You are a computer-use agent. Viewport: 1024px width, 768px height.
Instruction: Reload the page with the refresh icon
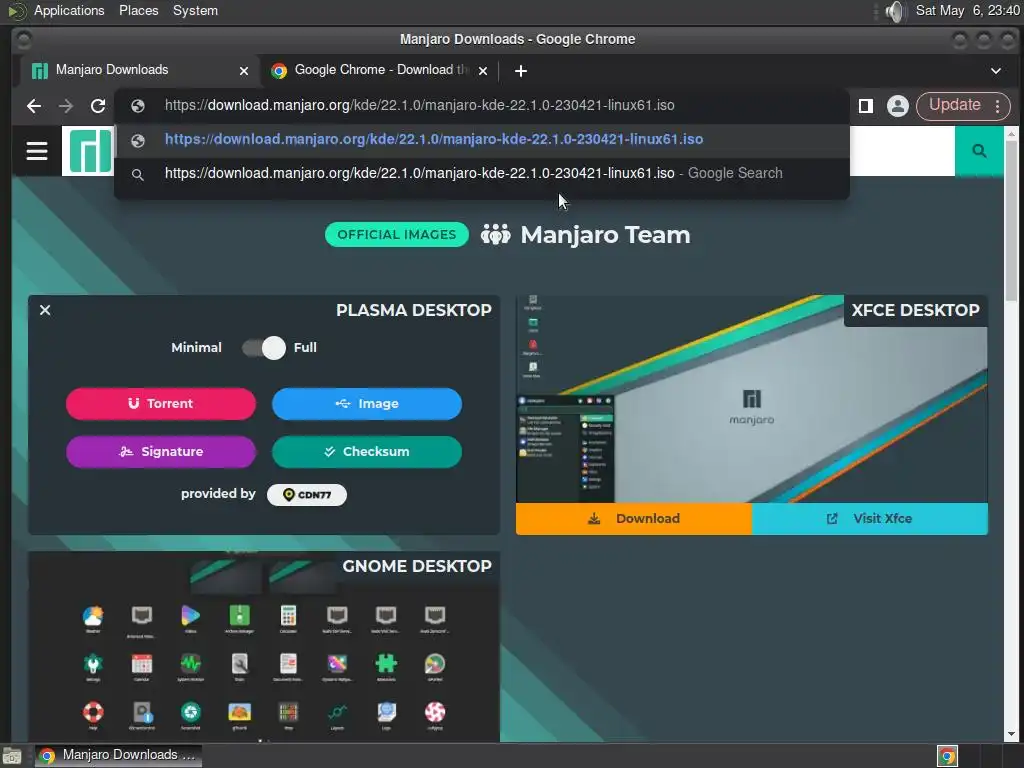[98, 106]
